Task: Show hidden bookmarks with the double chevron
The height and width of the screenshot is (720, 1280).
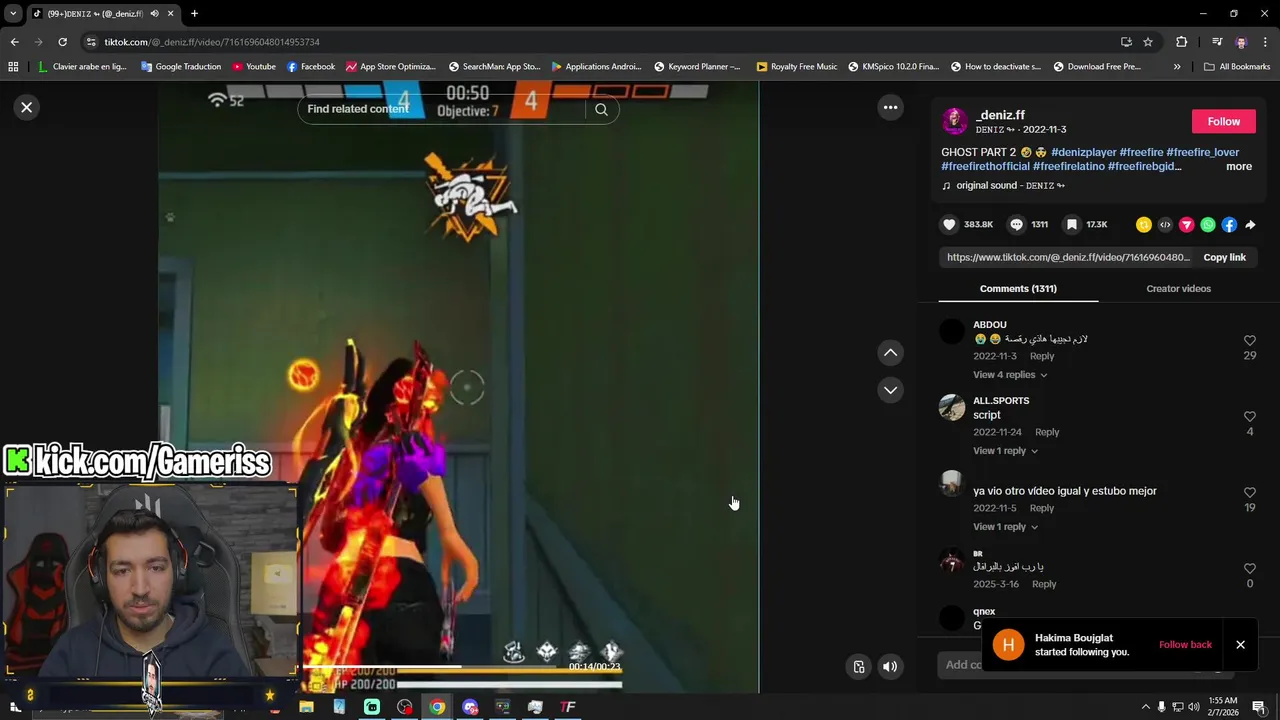Action: pos(1177,67)
